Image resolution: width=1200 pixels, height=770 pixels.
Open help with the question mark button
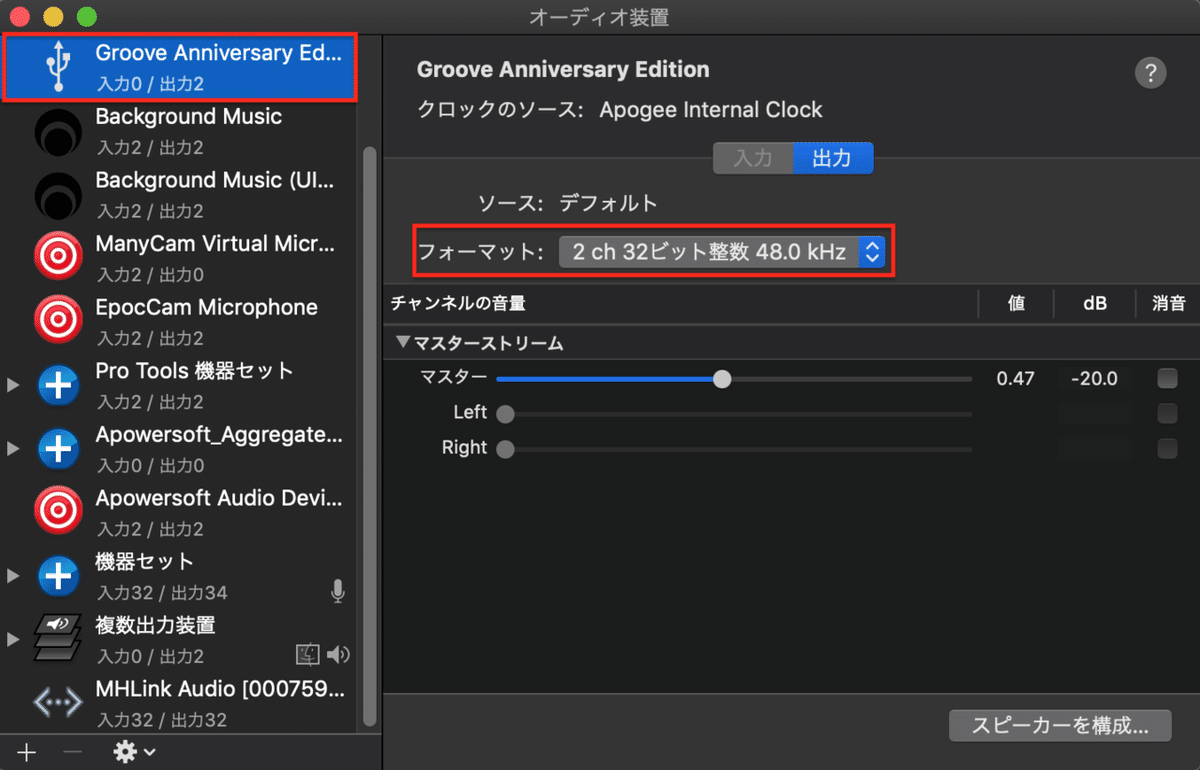[x=1151, y=73]
